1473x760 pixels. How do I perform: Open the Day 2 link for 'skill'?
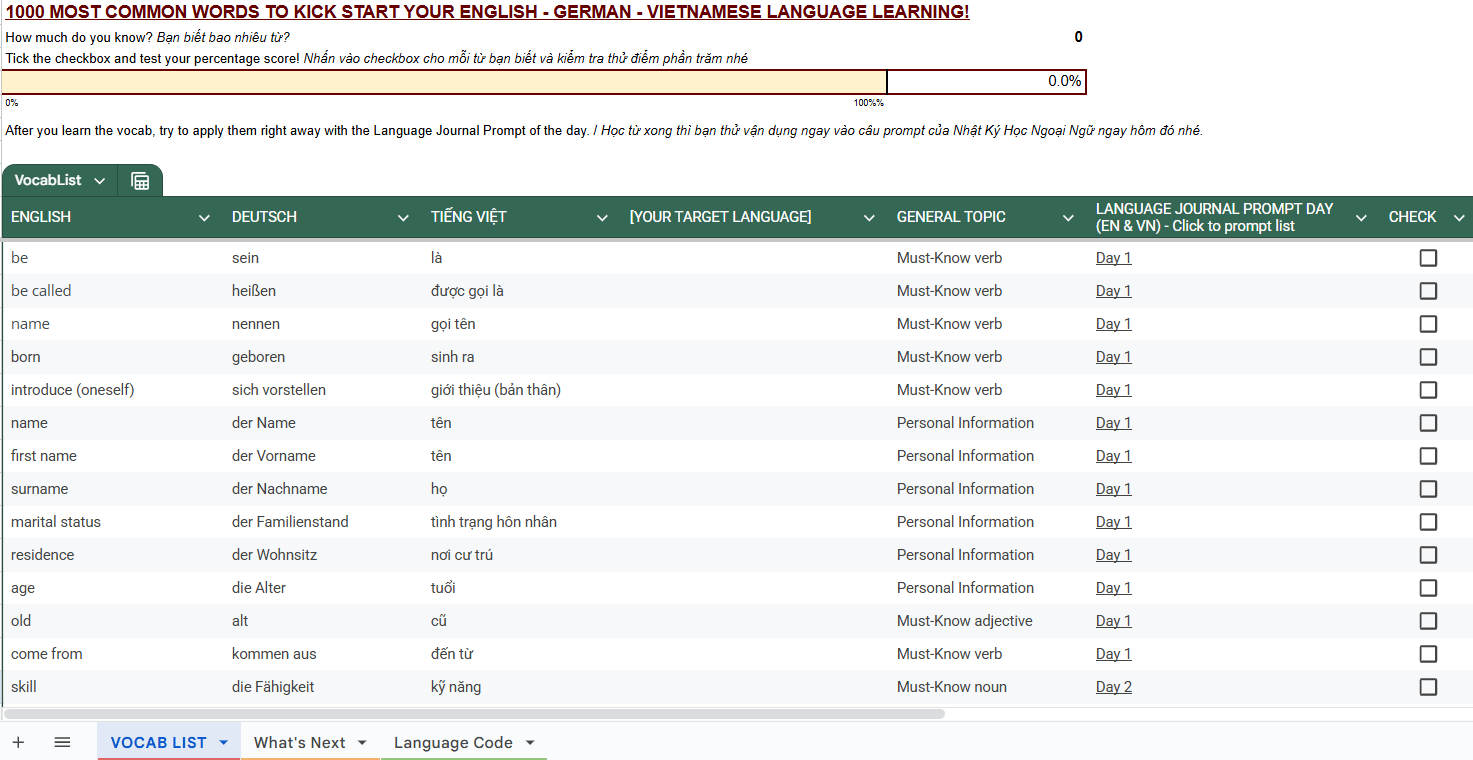click(x=1113, y=687)
